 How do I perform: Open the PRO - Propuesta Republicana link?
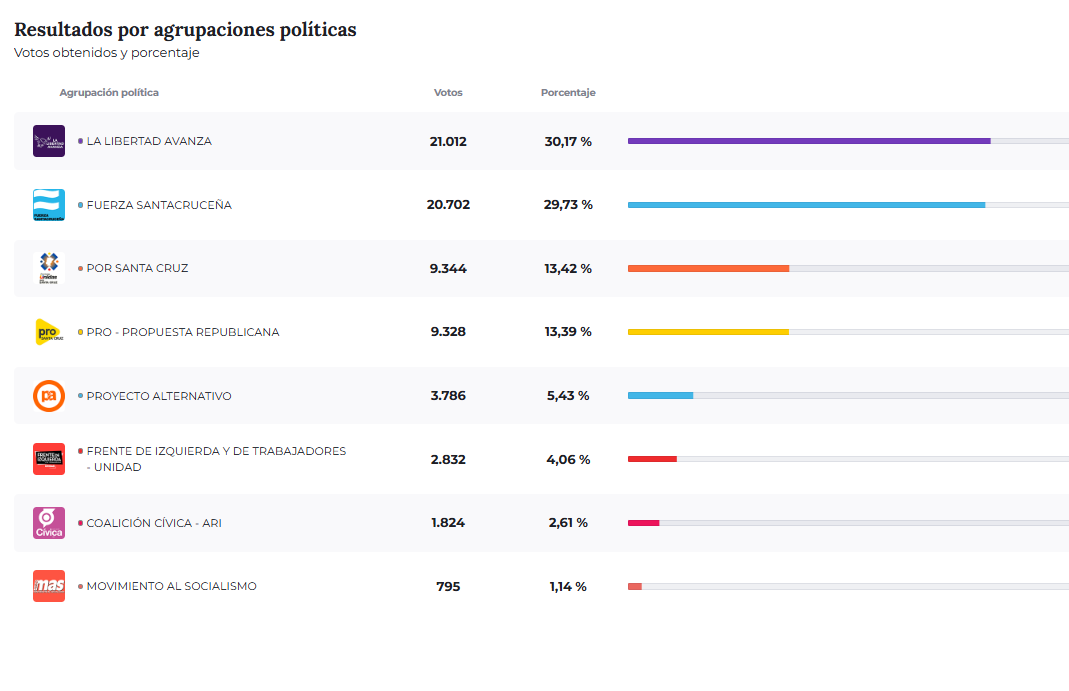click(x=182, y=331)
